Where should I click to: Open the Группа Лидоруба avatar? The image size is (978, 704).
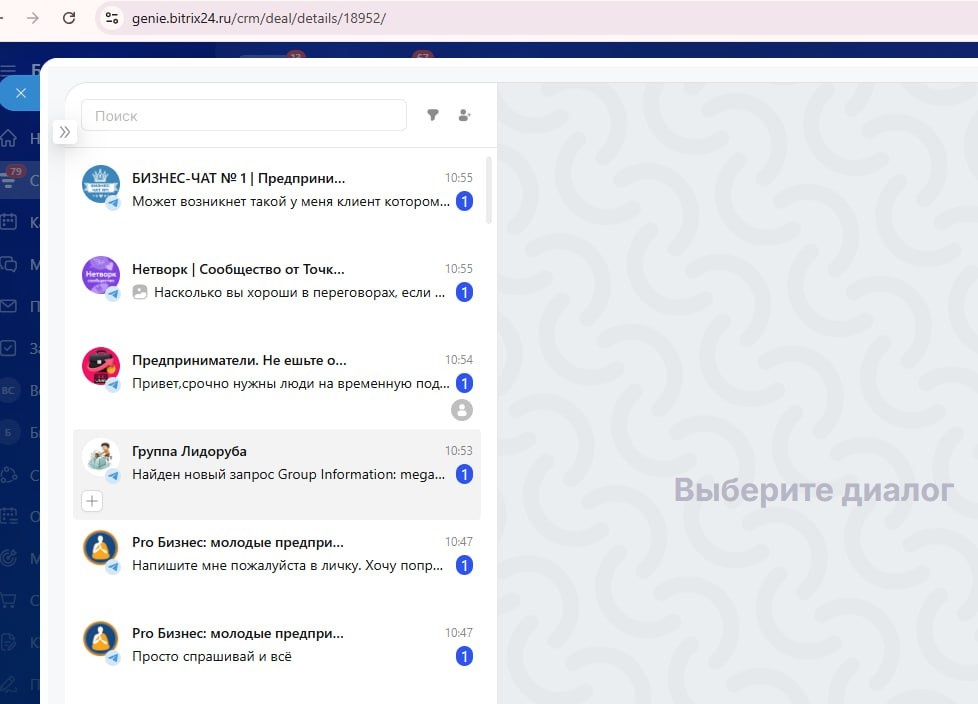click(101, 457)
